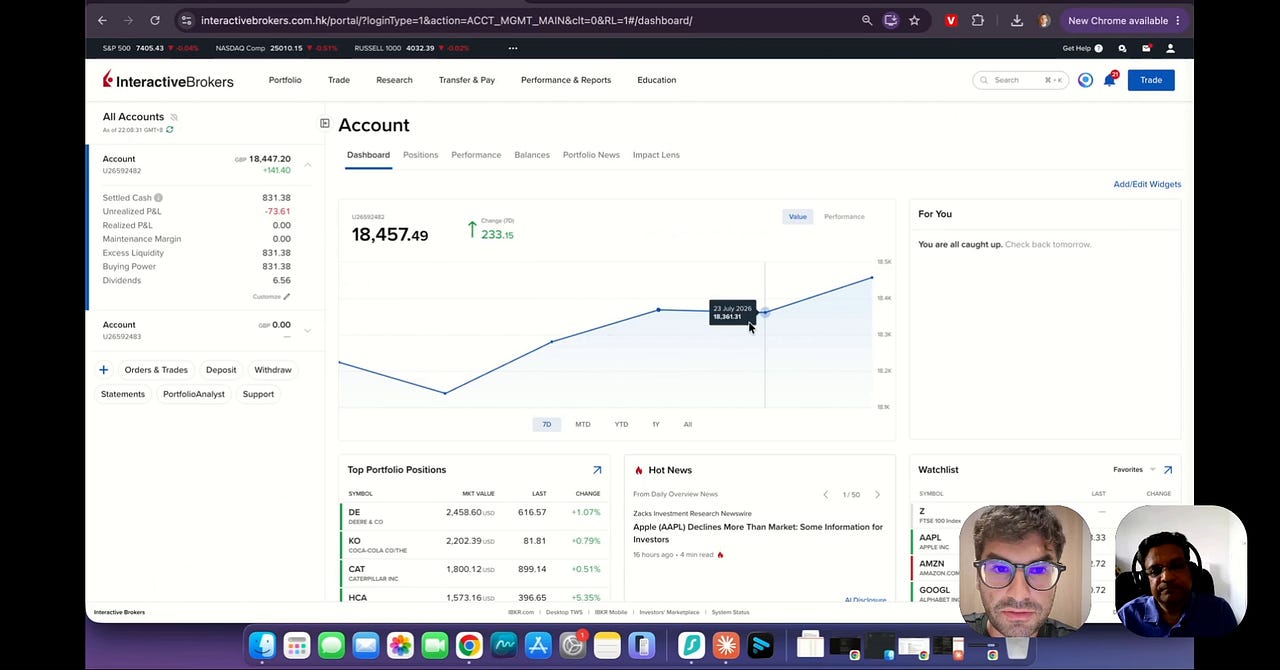The image size is (1280, 670).
Task: Switch to the Balances tab
Action: [532, 155]
